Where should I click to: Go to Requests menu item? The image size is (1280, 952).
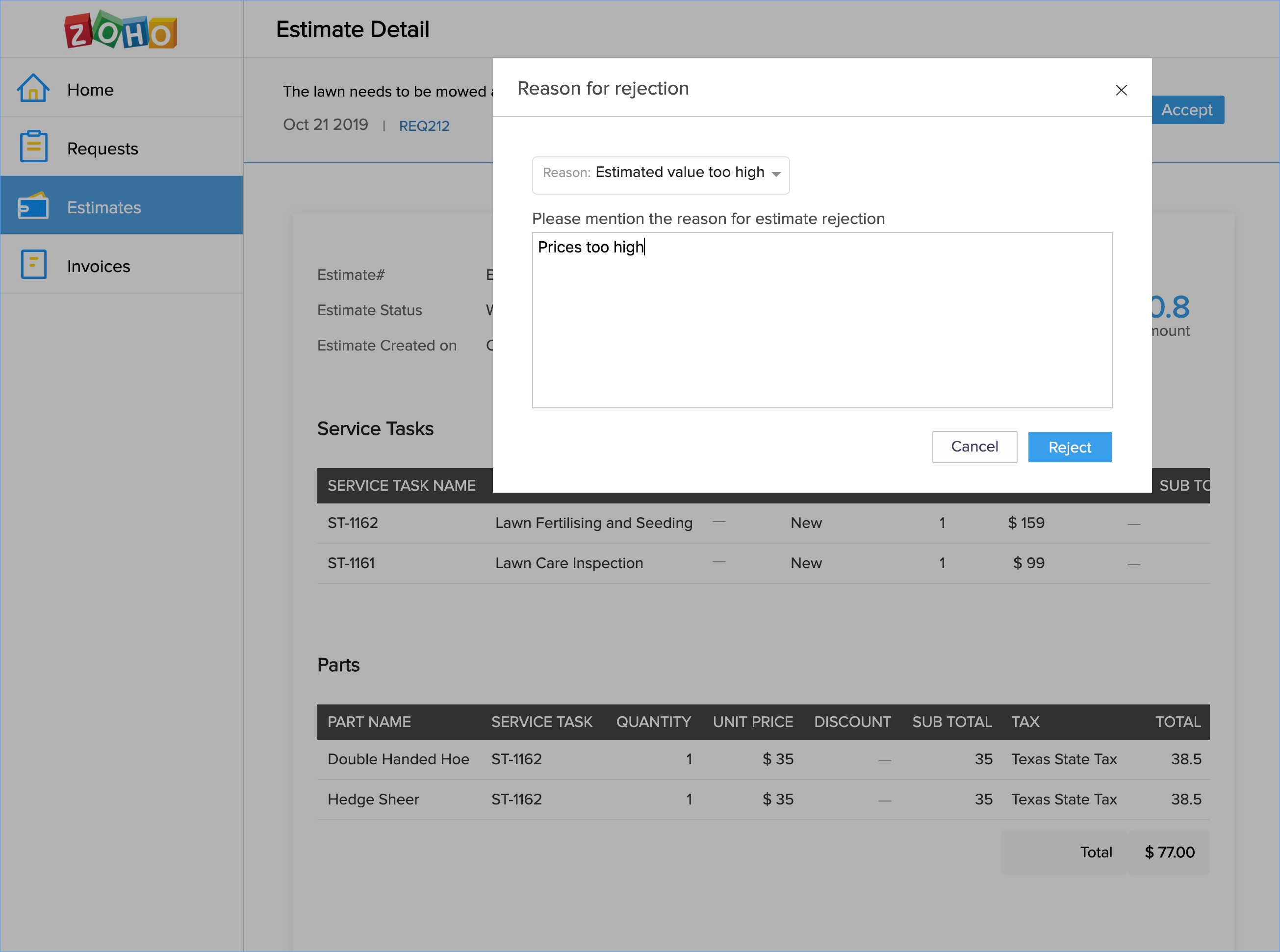pyautogui.click(x=102, y=149)
